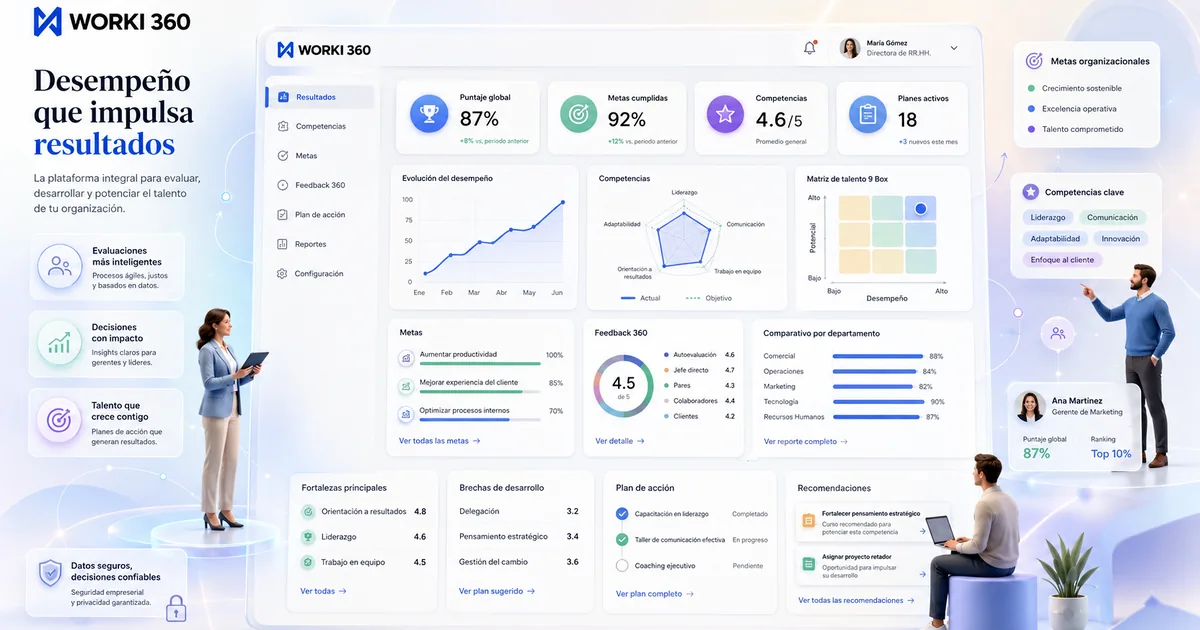This screenshot has height=630, width=1200.
Task: Open Ver plan sugerido link
Action: point(497,591)
